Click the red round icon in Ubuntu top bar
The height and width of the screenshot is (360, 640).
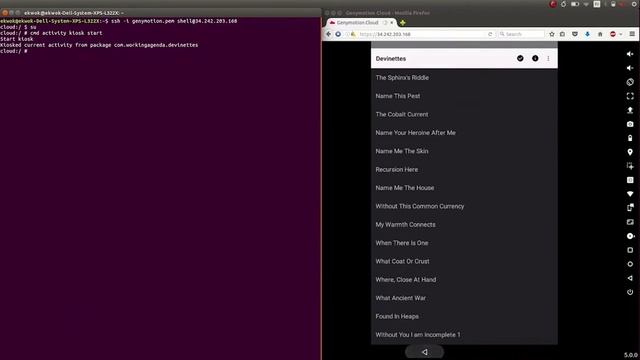click(553, 4)
